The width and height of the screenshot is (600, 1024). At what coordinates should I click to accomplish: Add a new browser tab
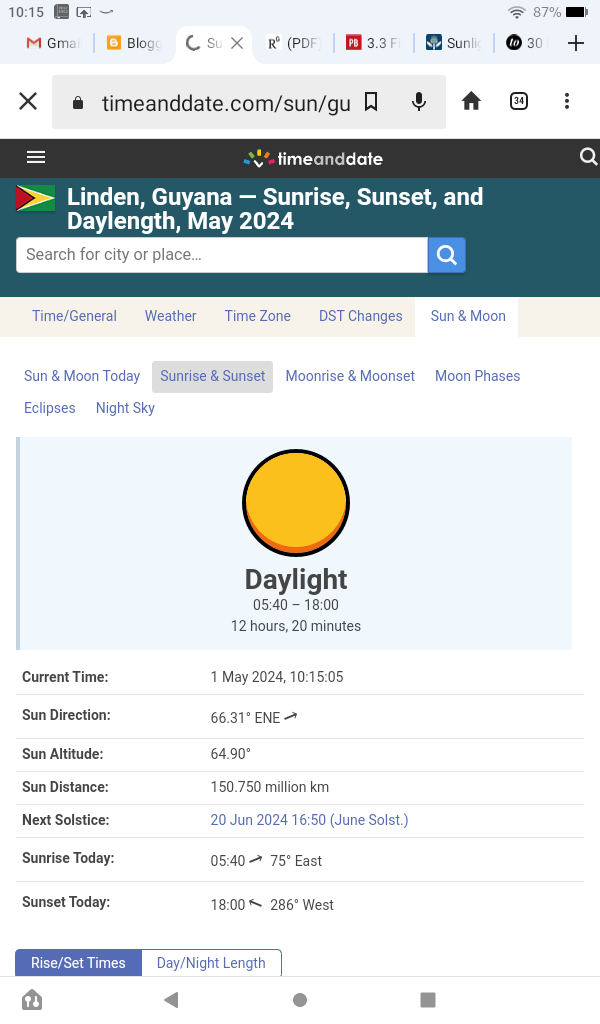(575, 43)
